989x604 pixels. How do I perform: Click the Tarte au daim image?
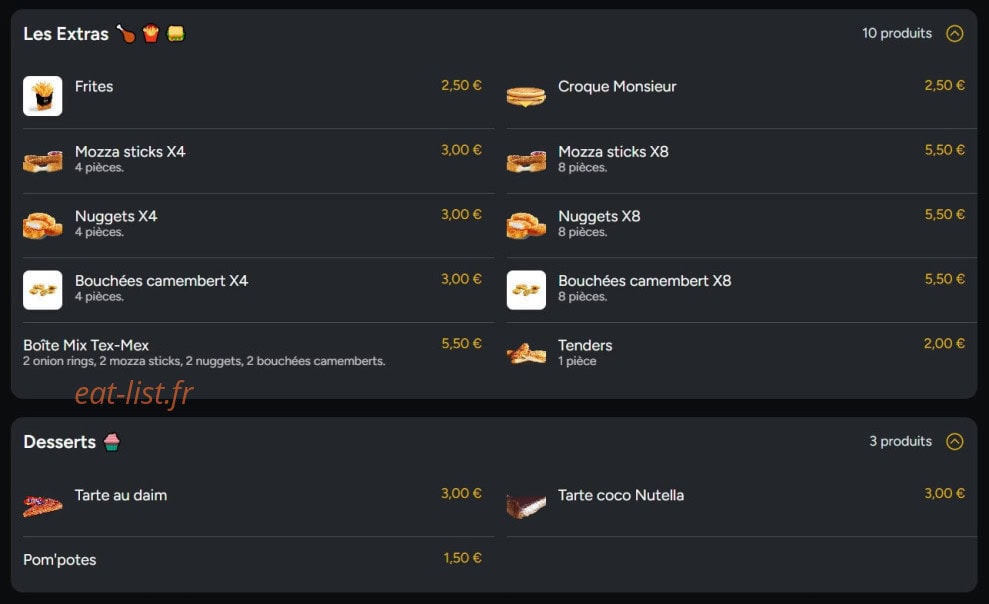(x=42, y=506)
